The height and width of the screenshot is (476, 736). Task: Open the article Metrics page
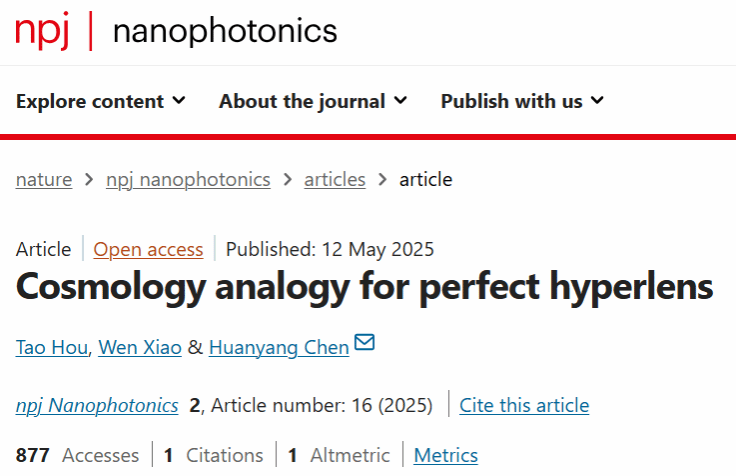pos(446,455)
